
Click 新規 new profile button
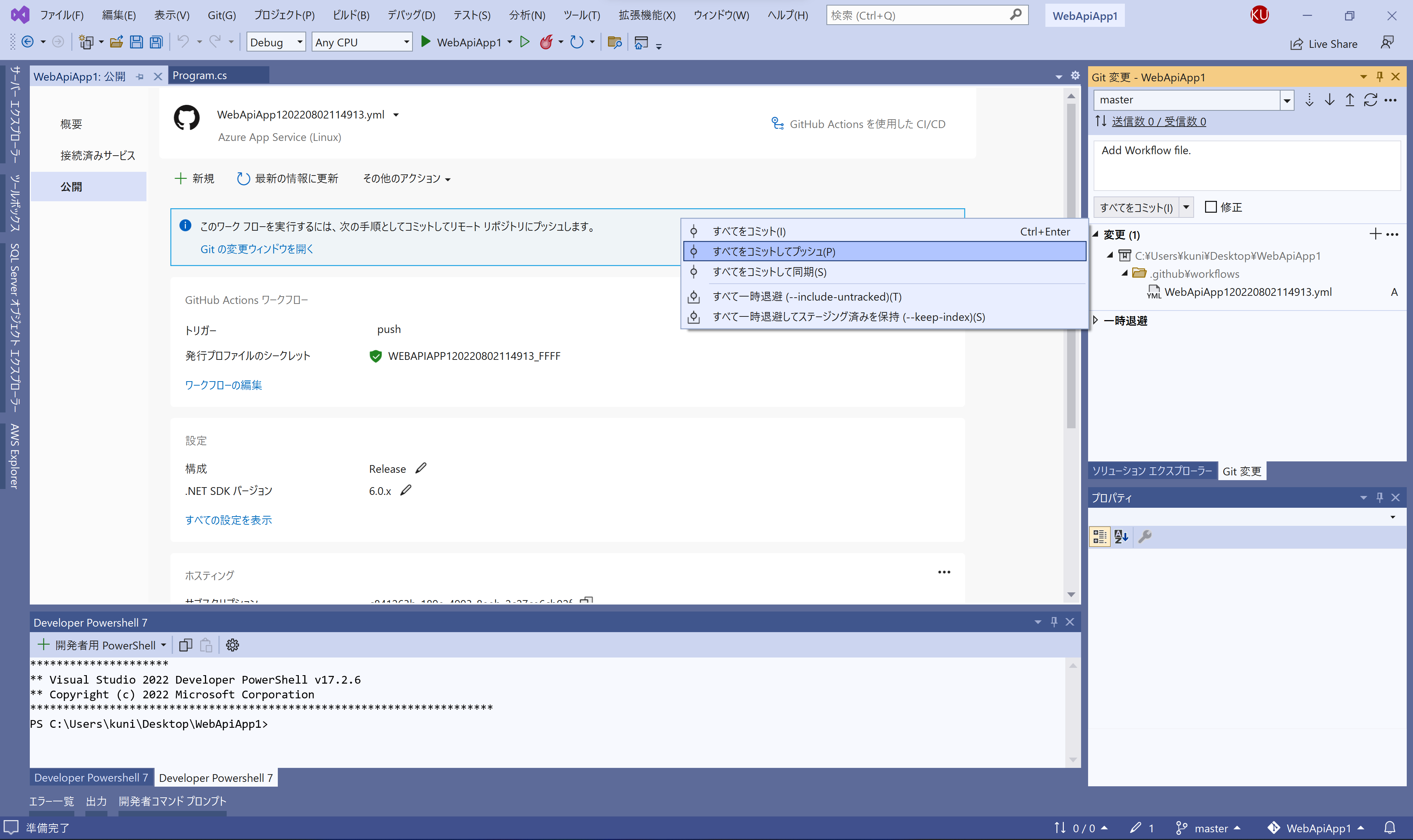point(194,178)
